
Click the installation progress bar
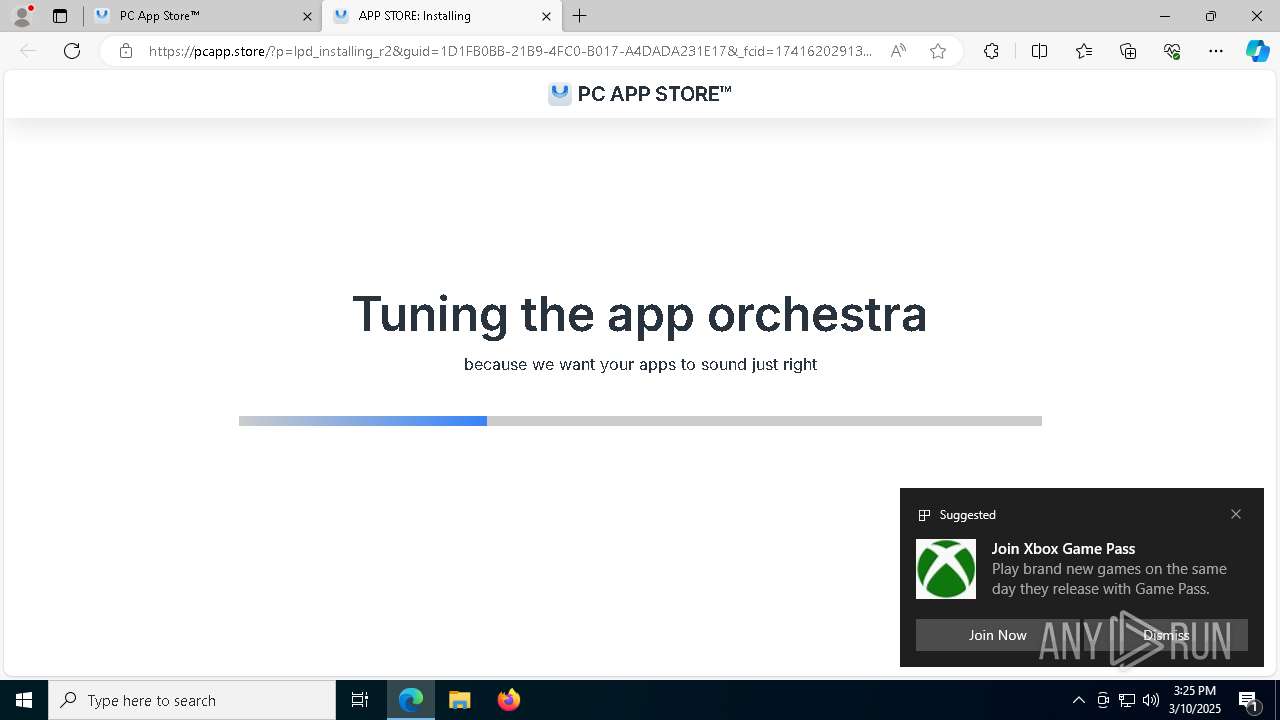coord(640,421)
